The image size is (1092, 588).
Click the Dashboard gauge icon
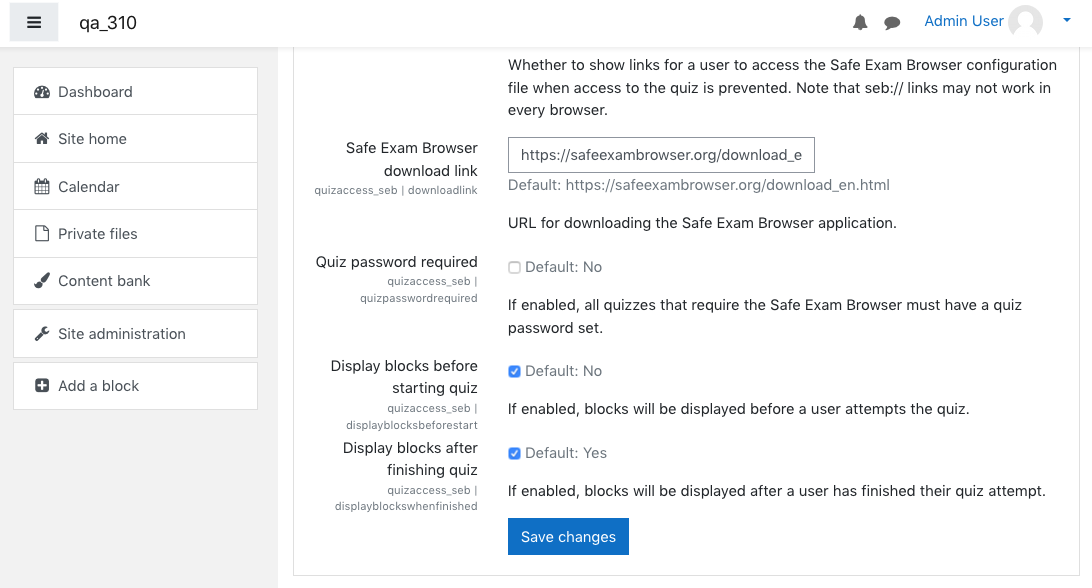point(42,92)
